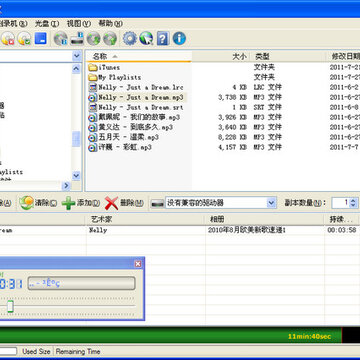Open the 光盘 menu
The width and height of the screenshot is (360, 360).
[x=47, y=24]
